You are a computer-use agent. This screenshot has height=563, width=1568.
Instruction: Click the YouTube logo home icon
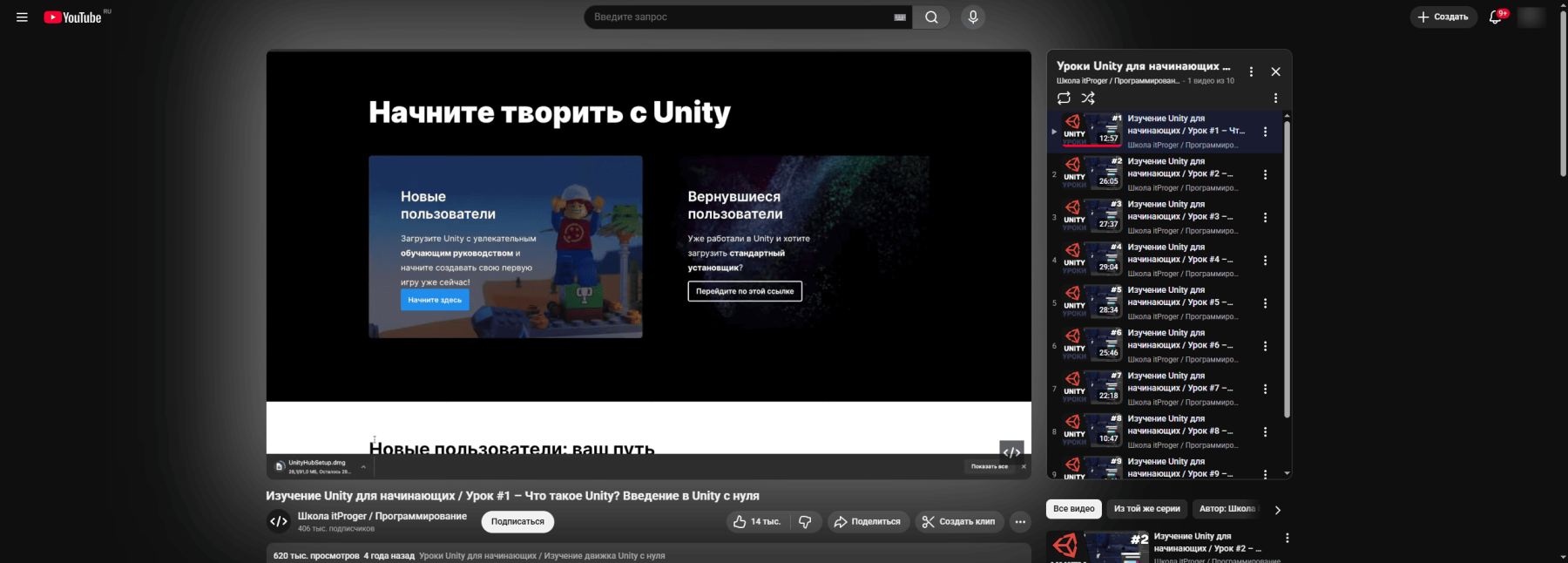click(73, 17)
